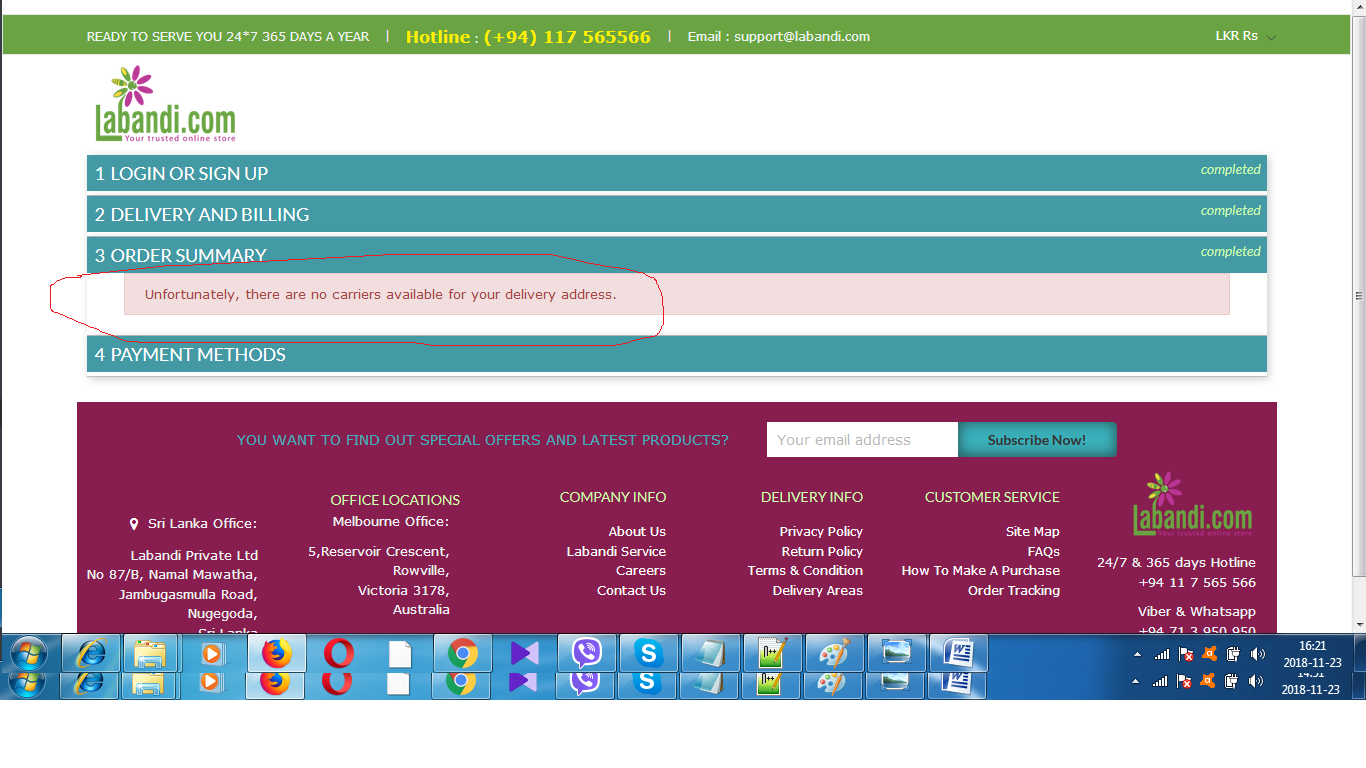Open Skype from the upper taskbar
1366x768 pixels.
(x=648, y=654)
